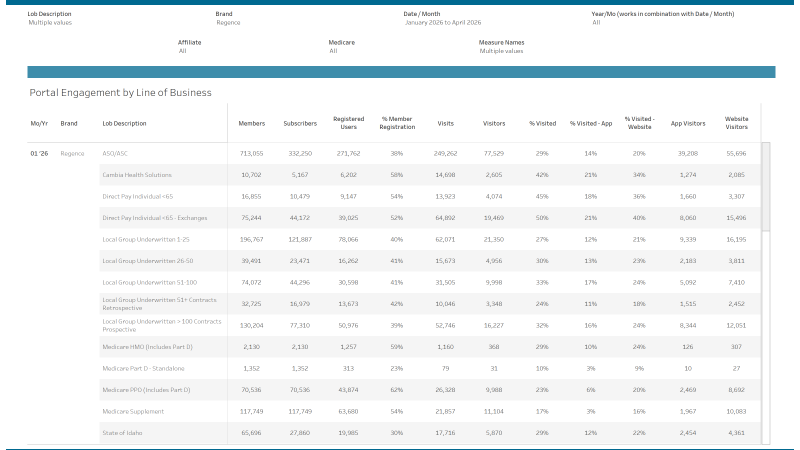Open the Lob Description filter dropdown
The image size is (800, 450).
[50, 21]
